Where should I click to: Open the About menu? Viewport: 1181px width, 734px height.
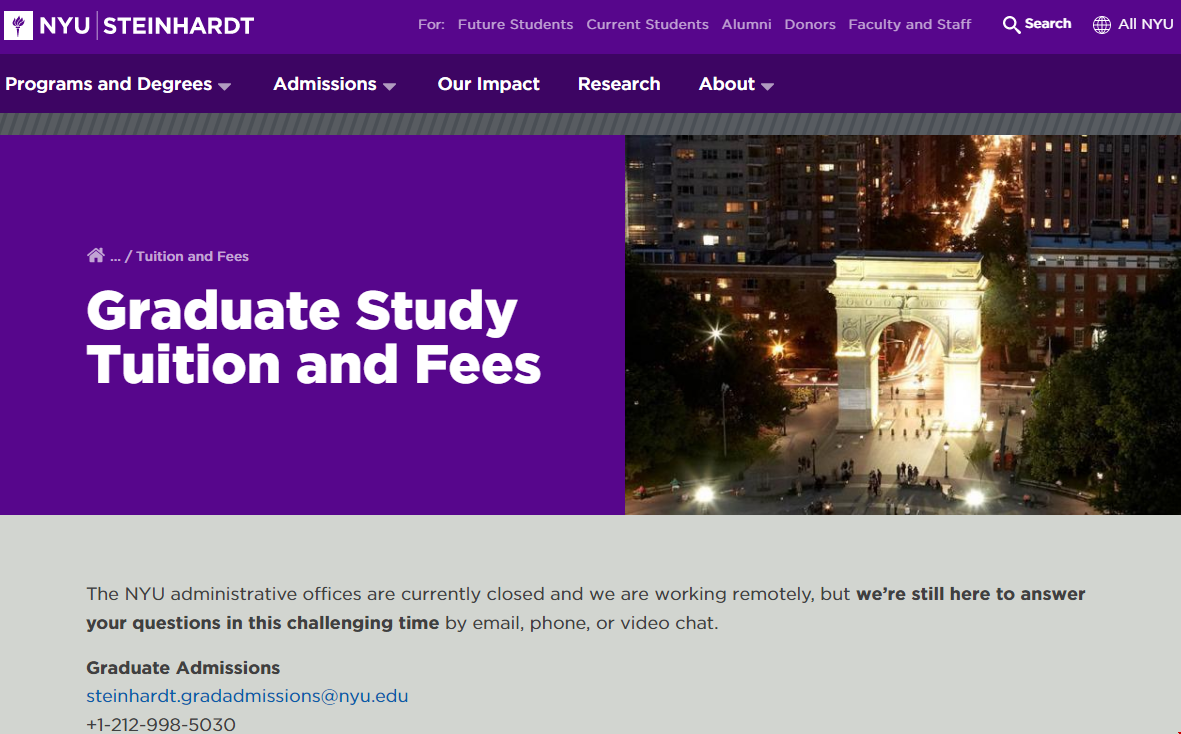click(726, 84)
